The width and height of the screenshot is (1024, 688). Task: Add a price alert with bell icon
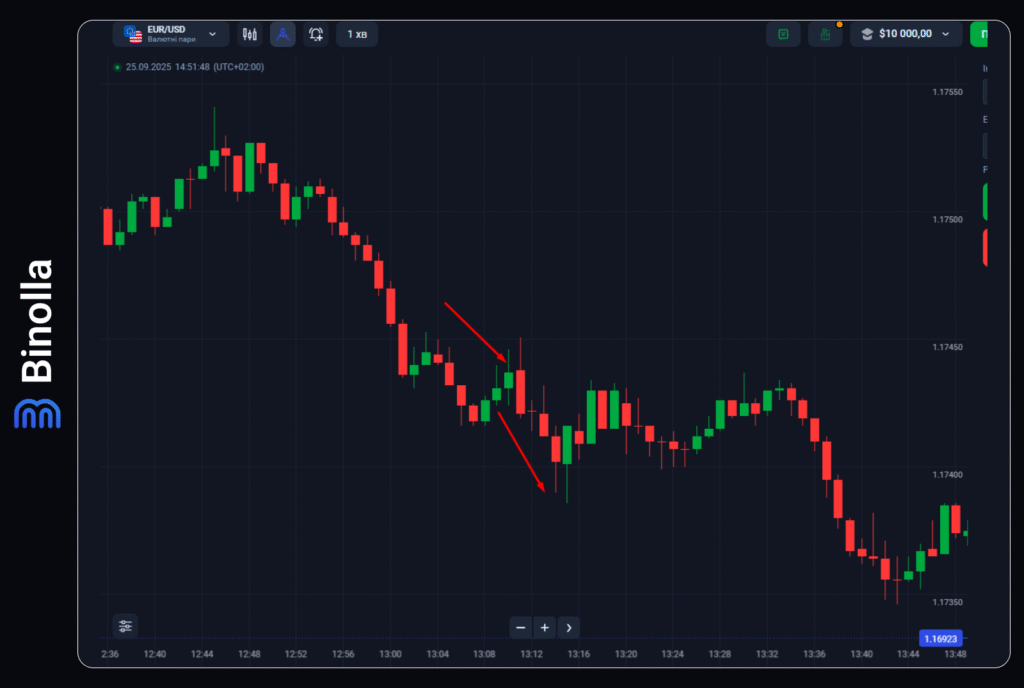point(316,34)
